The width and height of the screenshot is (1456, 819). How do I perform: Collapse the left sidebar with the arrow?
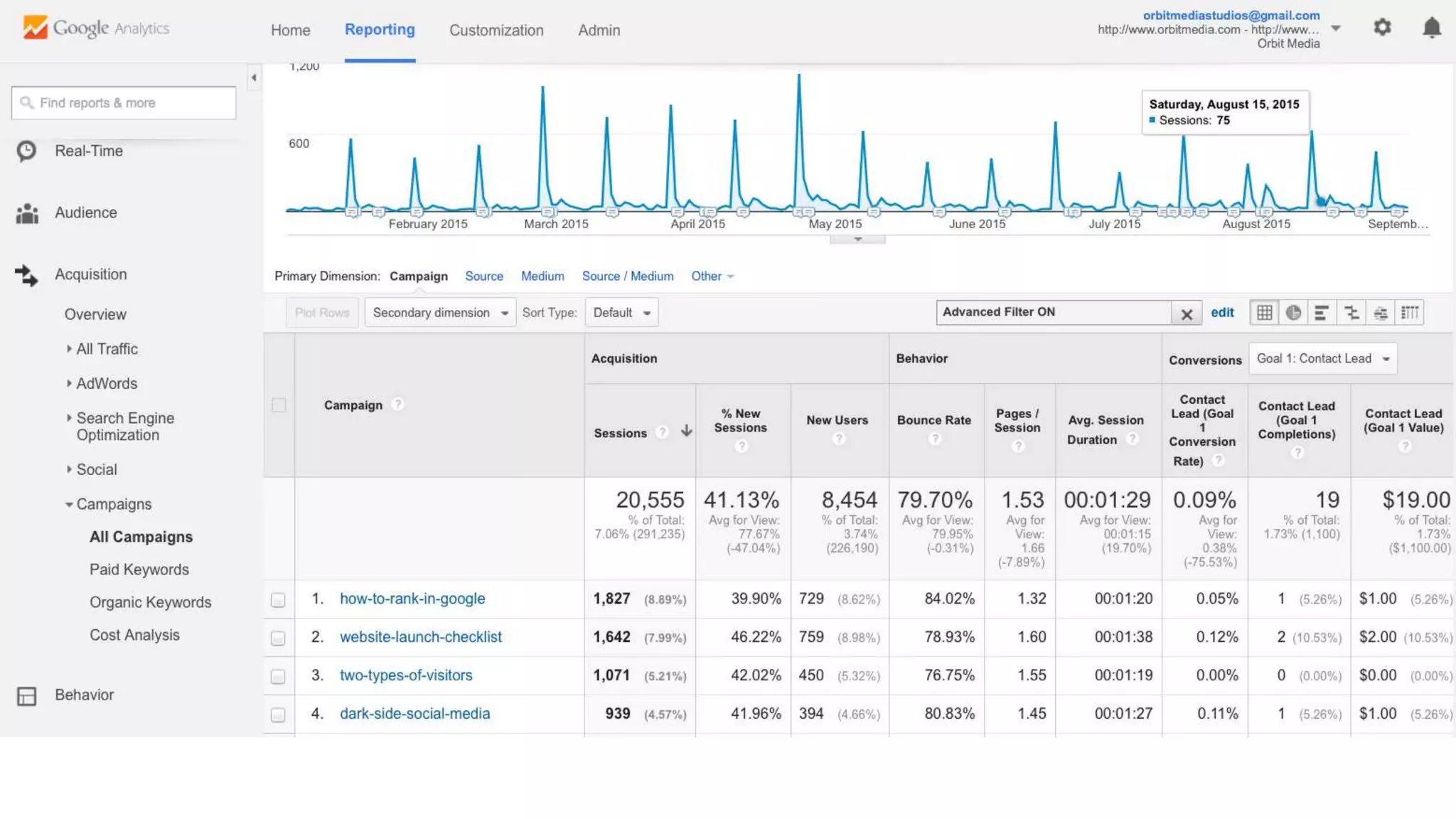(254, 77)
